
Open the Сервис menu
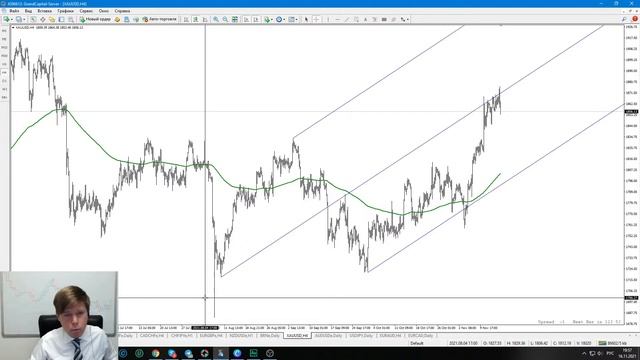(x=86, y=11)
